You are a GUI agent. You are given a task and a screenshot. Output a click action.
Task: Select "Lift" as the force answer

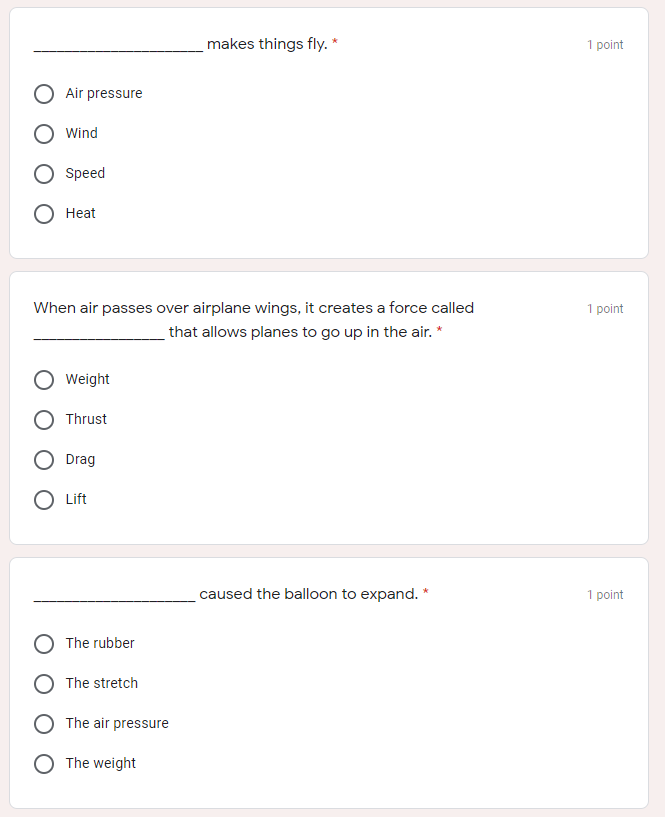pyautogui.click(x=44, y=500)
